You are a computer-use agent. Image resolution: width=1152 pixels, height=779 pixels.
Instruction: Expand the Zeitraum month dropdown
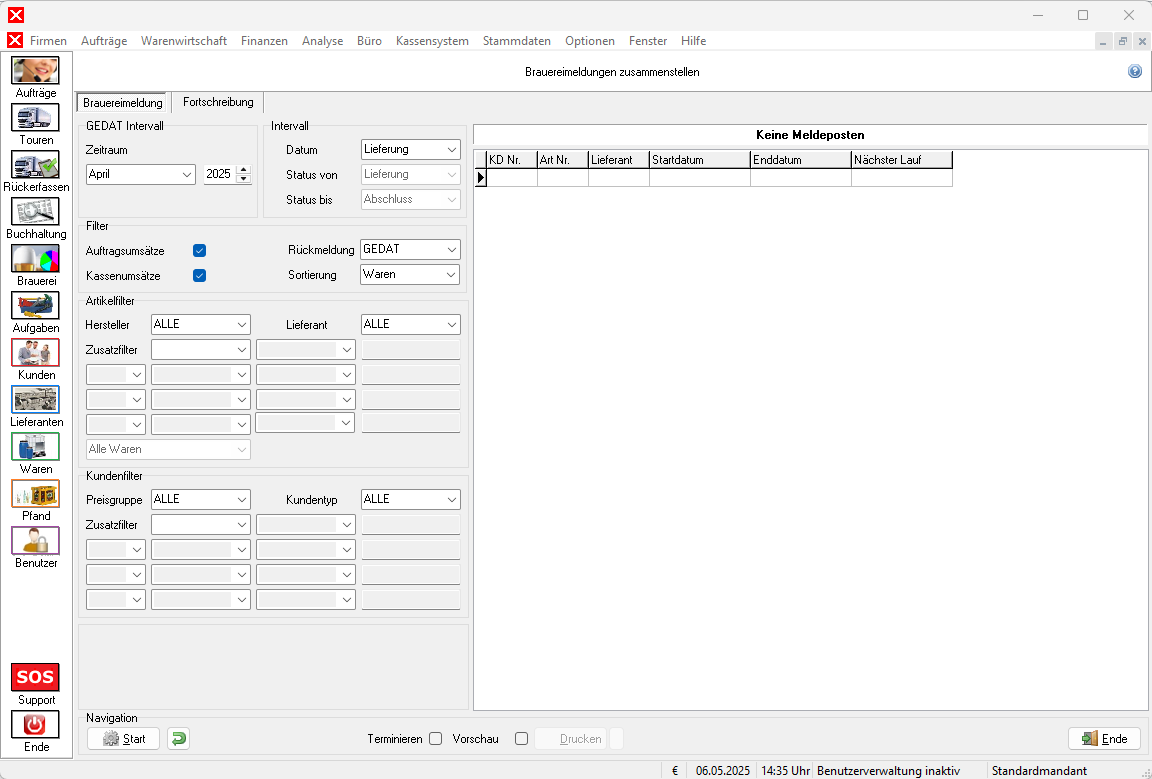[x=141, y=174]
